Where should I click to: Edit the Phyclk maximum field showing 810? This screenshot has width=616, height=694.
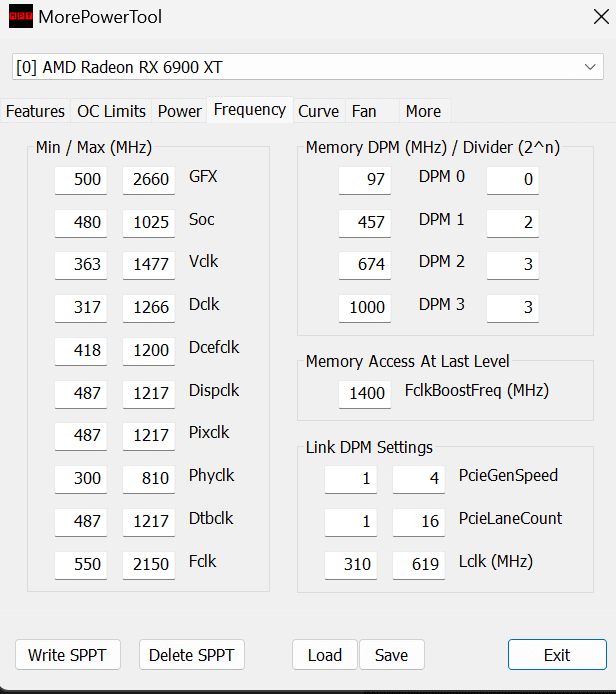[149, 478]
